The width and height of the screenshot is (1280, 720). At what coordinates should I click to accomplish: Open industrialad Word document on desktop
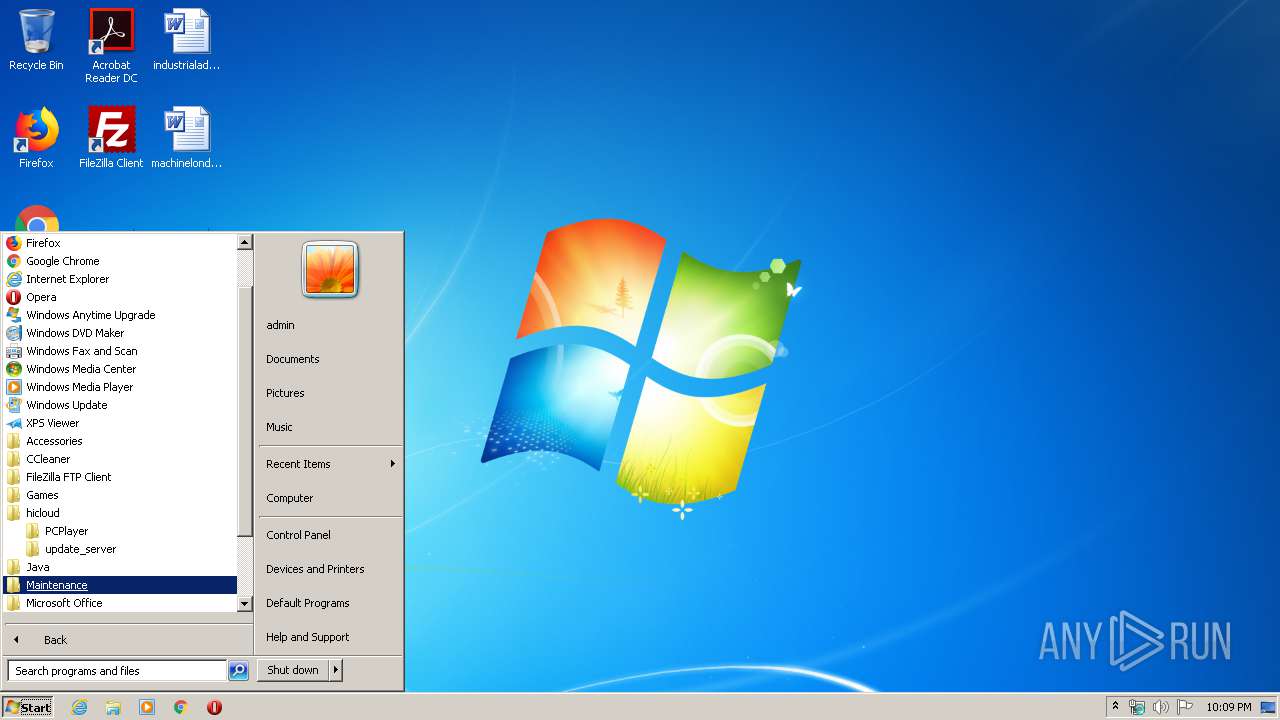186,40
